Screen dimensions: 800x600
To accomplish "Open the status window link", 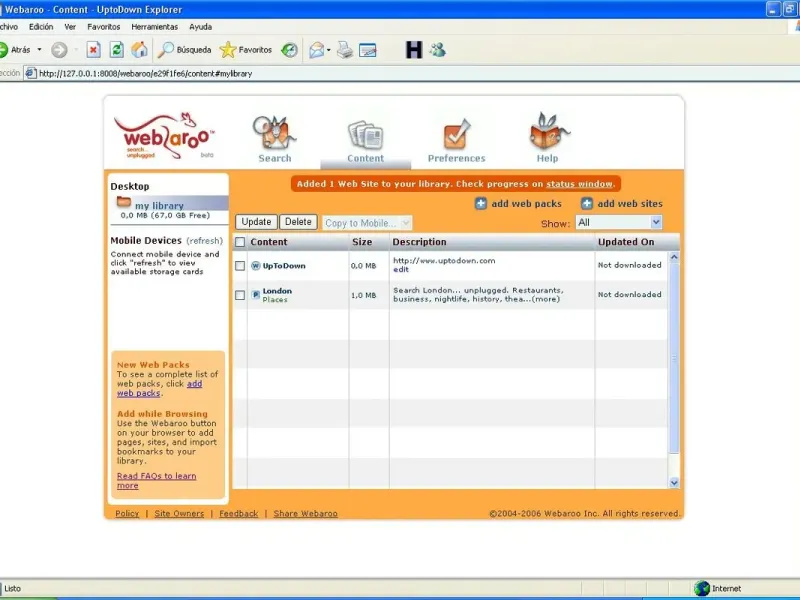I will [x=579, y=184].
